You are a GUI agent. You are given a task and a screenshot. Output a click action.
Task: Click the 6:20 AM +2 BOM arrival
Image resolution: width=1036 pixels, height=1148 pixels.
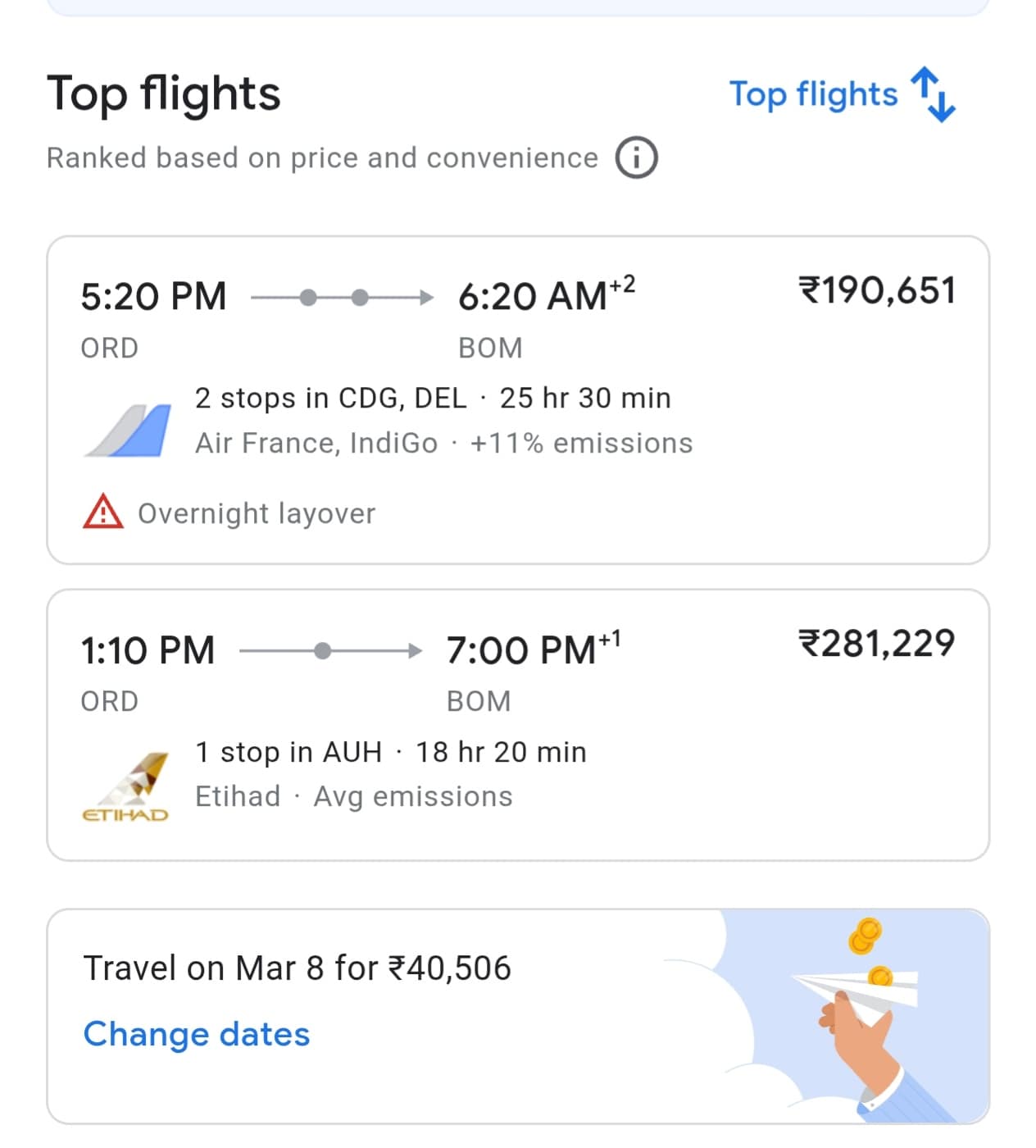(545, 297)
